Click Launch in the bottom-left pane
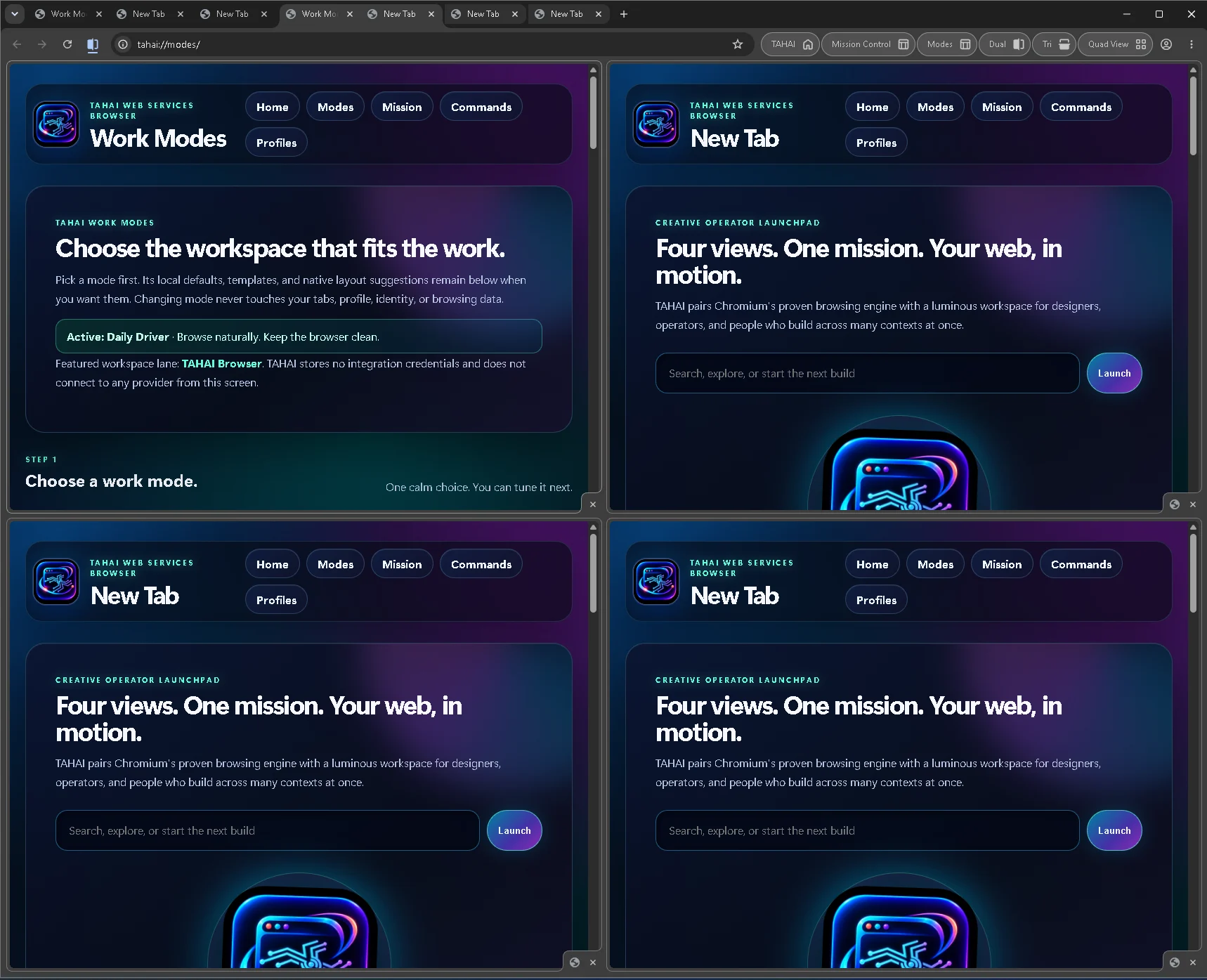This screenshot has height=980, width=1207. coord(514,830)
